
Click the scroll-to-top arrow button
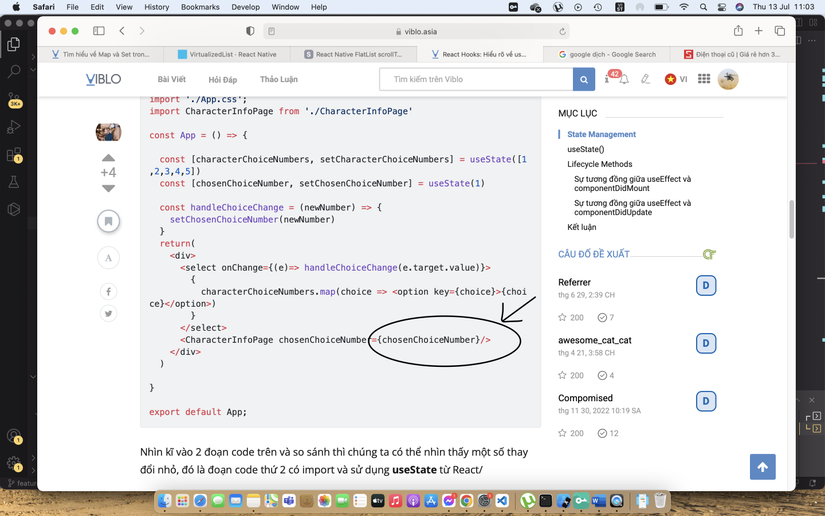coord(762,467)
